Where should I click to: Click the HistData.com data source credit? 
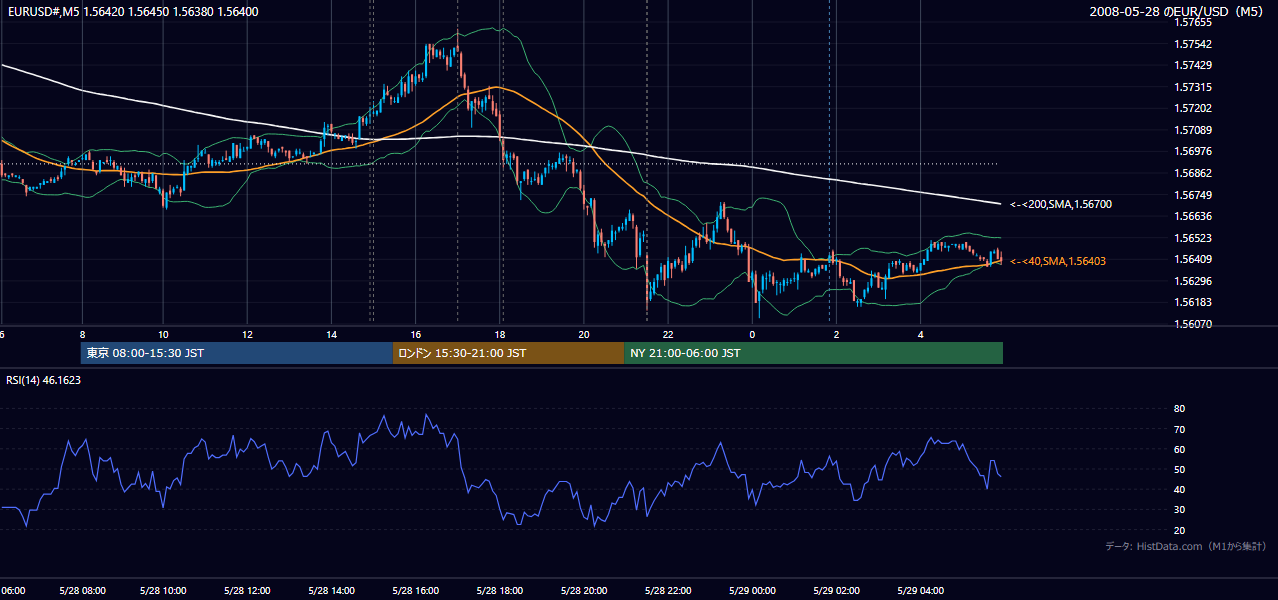pyautogui.click(x=1186, y=546)
